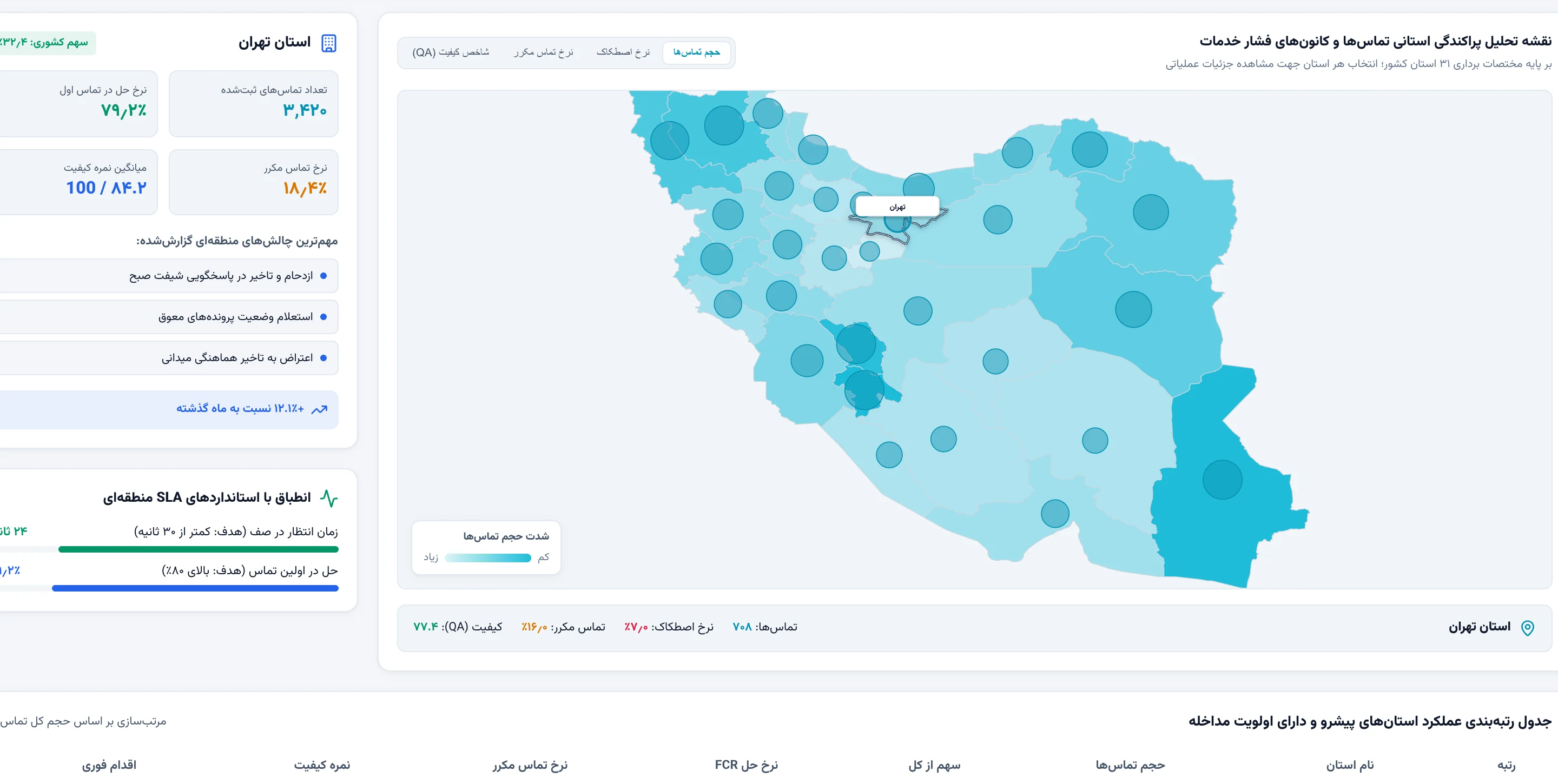Viewport: 1558px width, 784px height.
Task: Click the نرخ تماس مکرر ۱۸٫۴٪ card
Action: [x=253, y=182]
